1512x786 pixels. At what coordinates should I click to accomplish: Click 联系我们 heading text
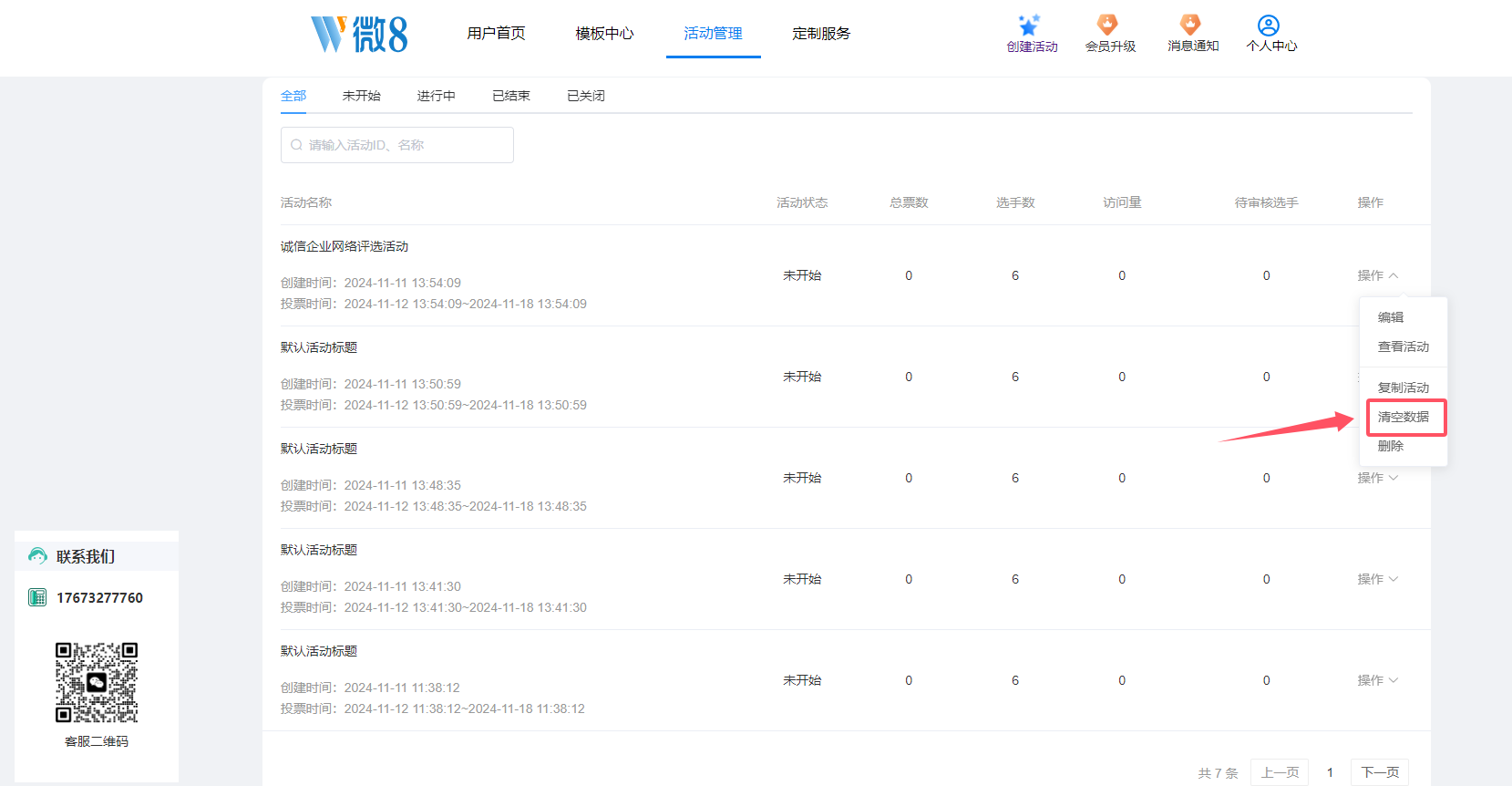pyautogui.click(x=86, y=556)
